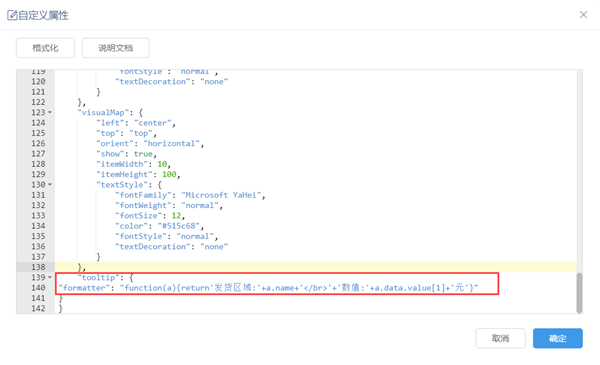This screenshot has width=600, height=365.
Task: Click the vertical scrollbar thumb in editor
Action: click(579, 293)
